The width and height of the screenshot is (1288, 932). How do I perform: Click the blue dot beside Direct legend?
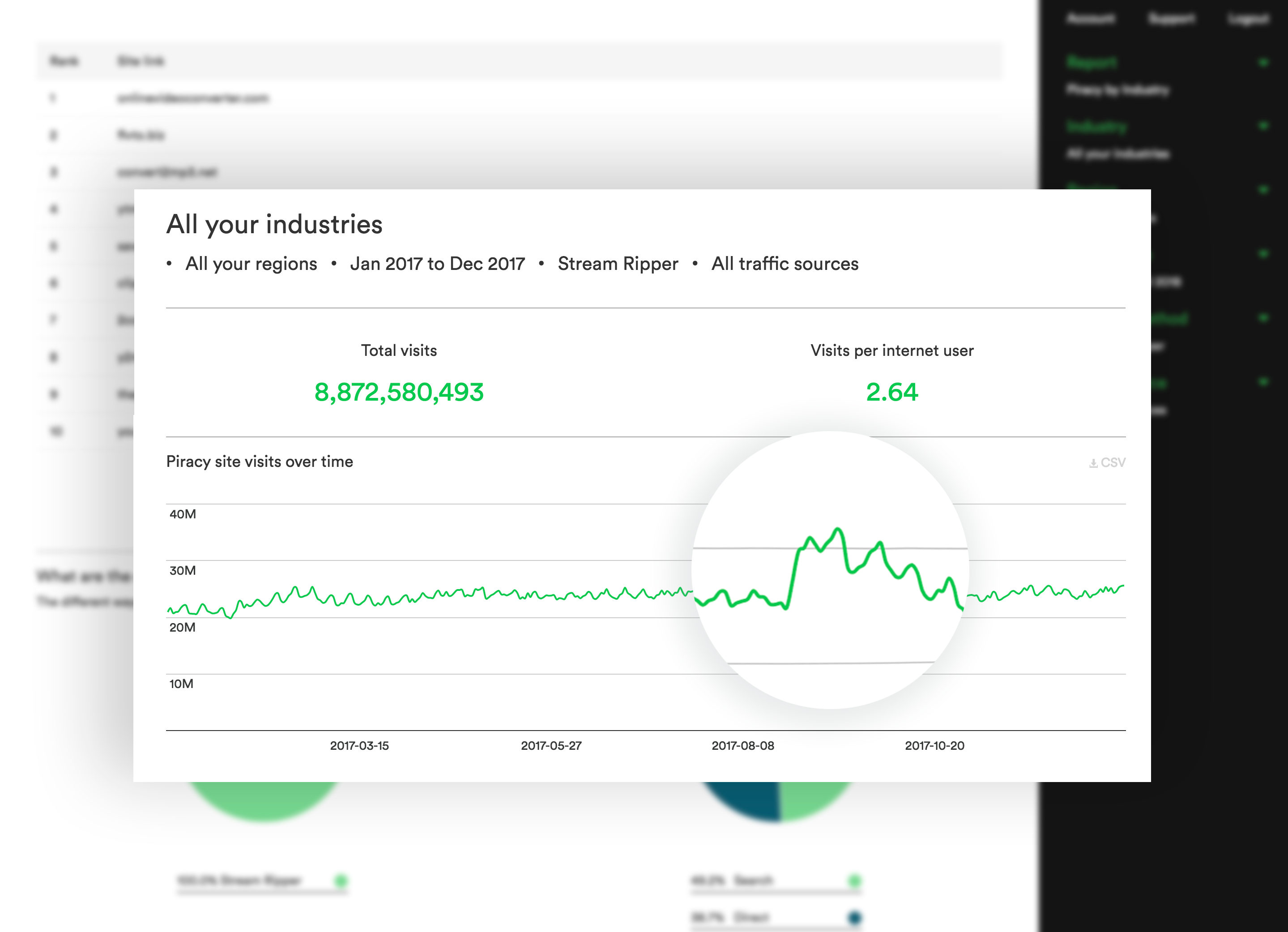855,917
